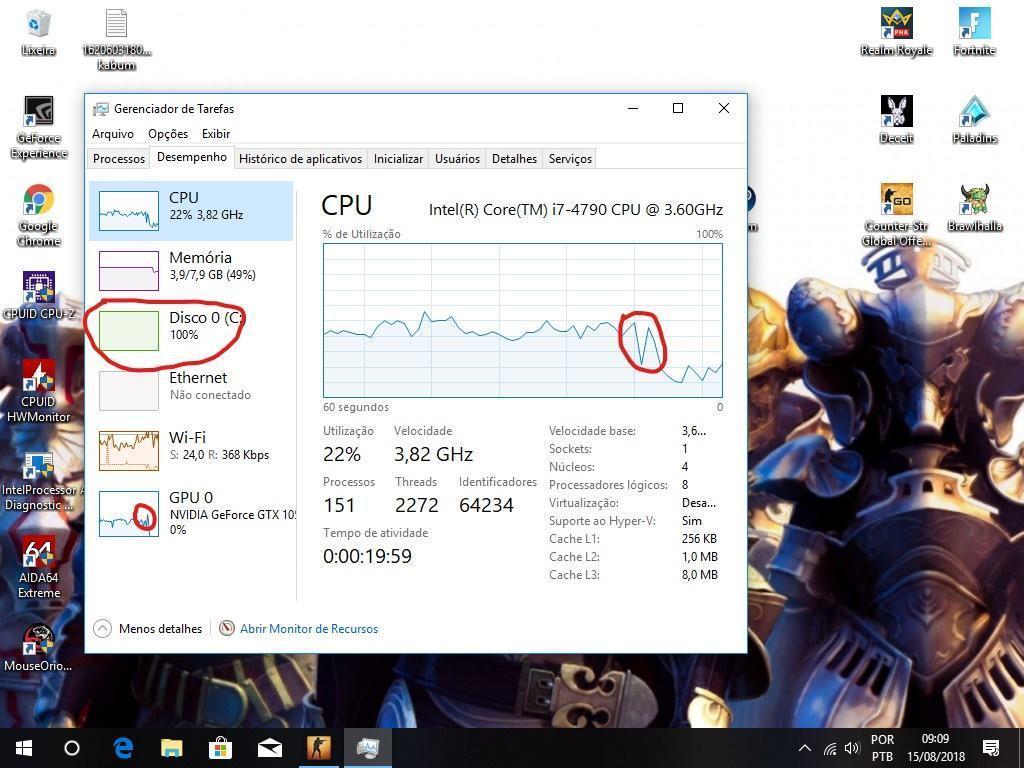Open Deceit game shortcut
Viewport: 1024px width, 768px height.
pyautogui.click(x=896, y=120)
